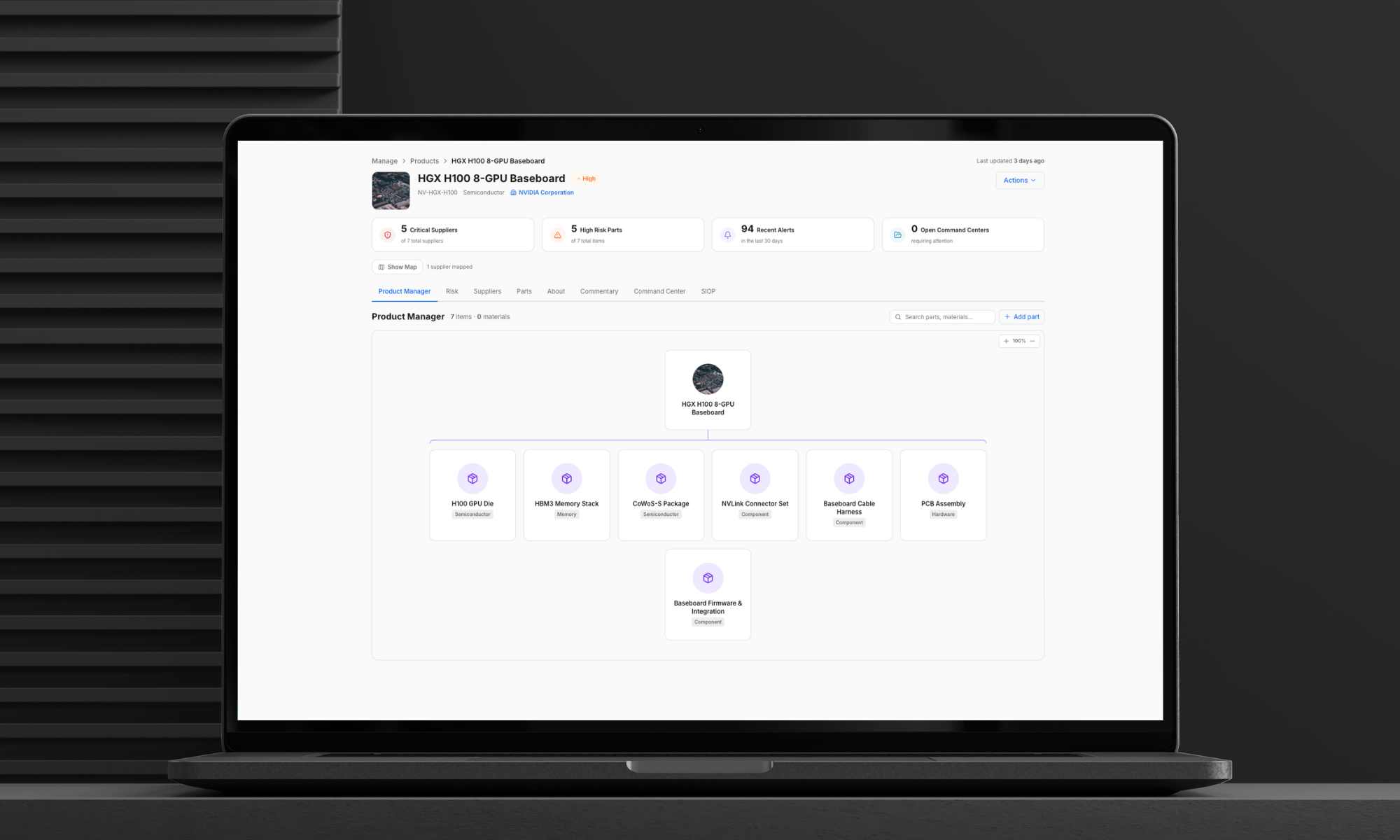Open the NVIDIA Corporation link
Viewport: 1400px width, 840px height.
click(546, 192)
